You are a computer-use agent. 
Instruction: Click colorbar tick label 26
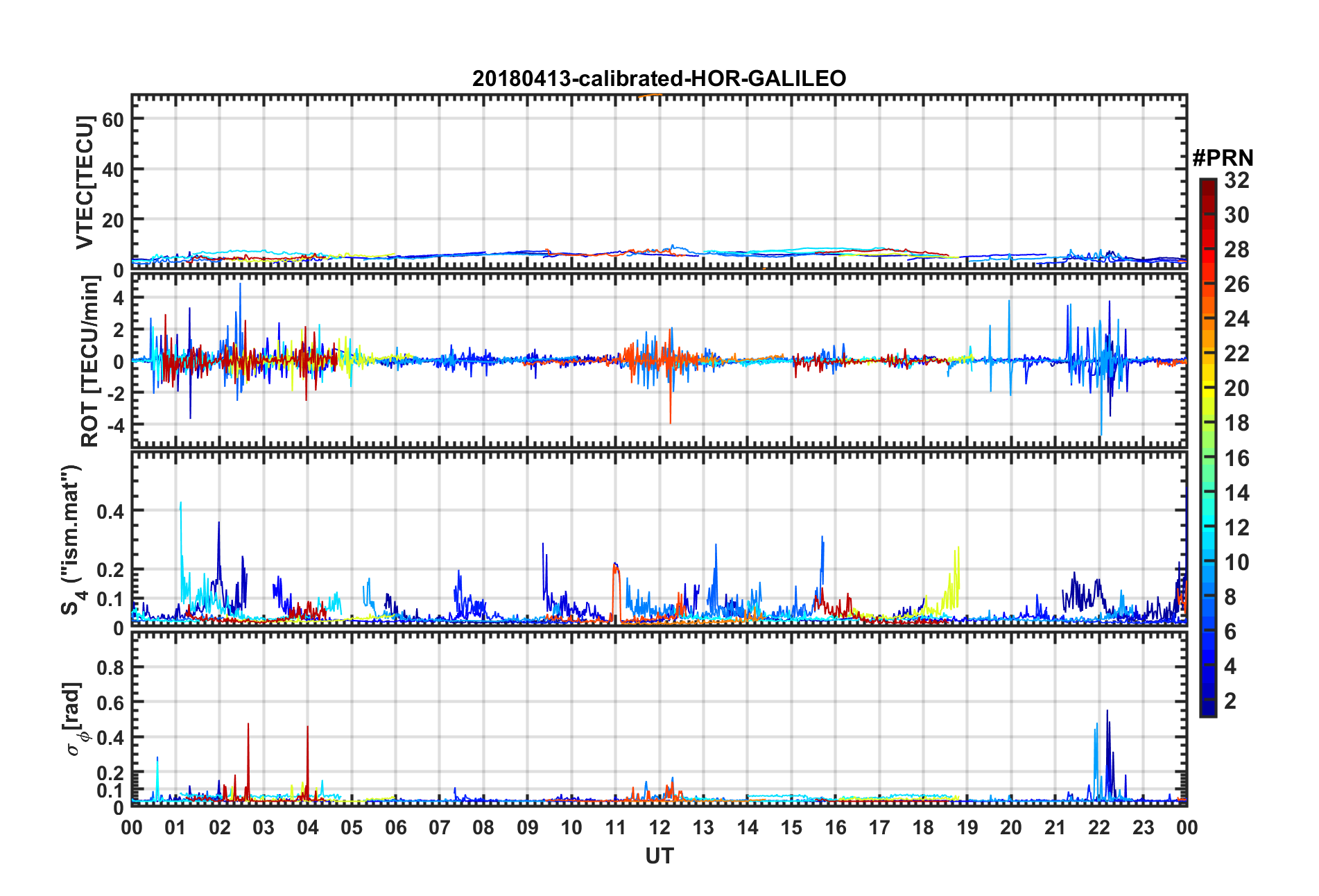[x=1236, y=284]
